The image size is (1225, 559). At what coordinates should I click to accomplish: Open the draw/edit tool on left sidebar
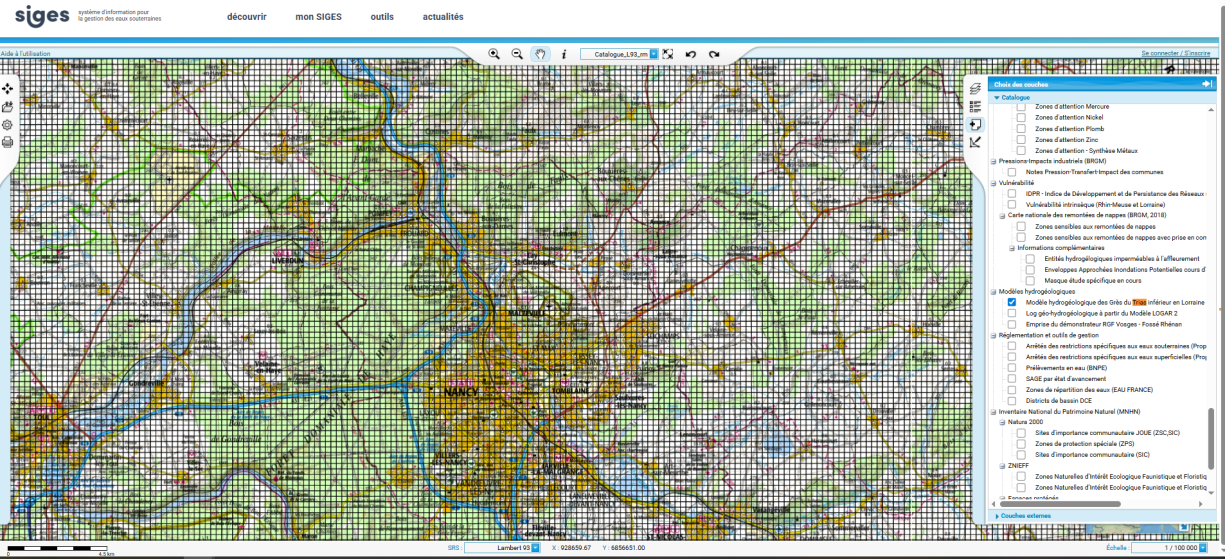click(x=7, y=107)
